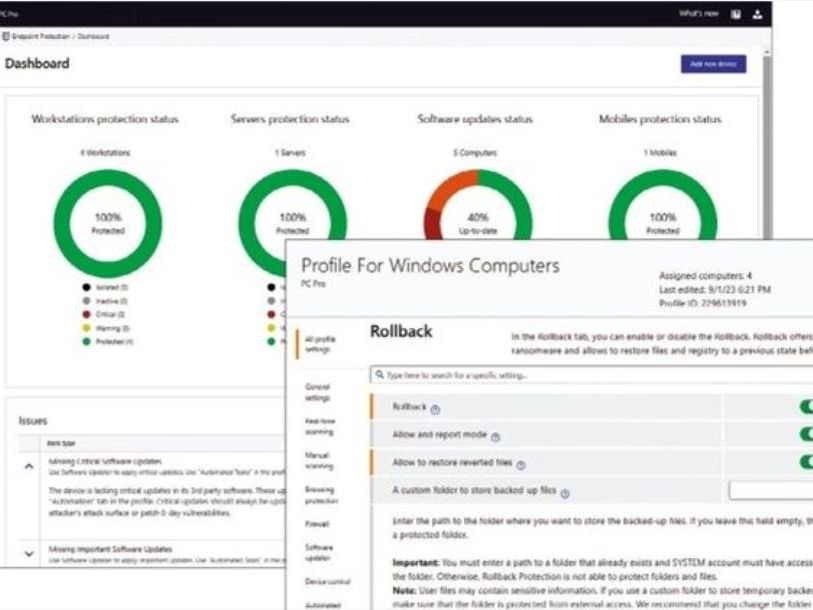Click help icon next to Allow and report mode
Image resolution: width=813 pixels, height=610 pixels.
pos(495,437)
